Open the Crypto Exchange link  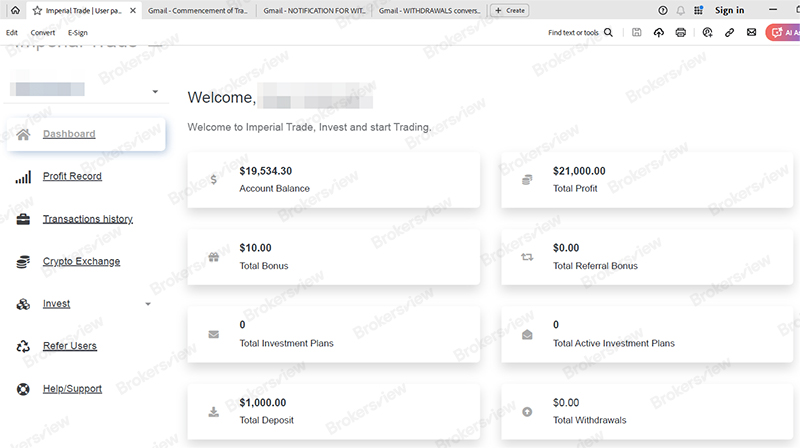(81, 261)
